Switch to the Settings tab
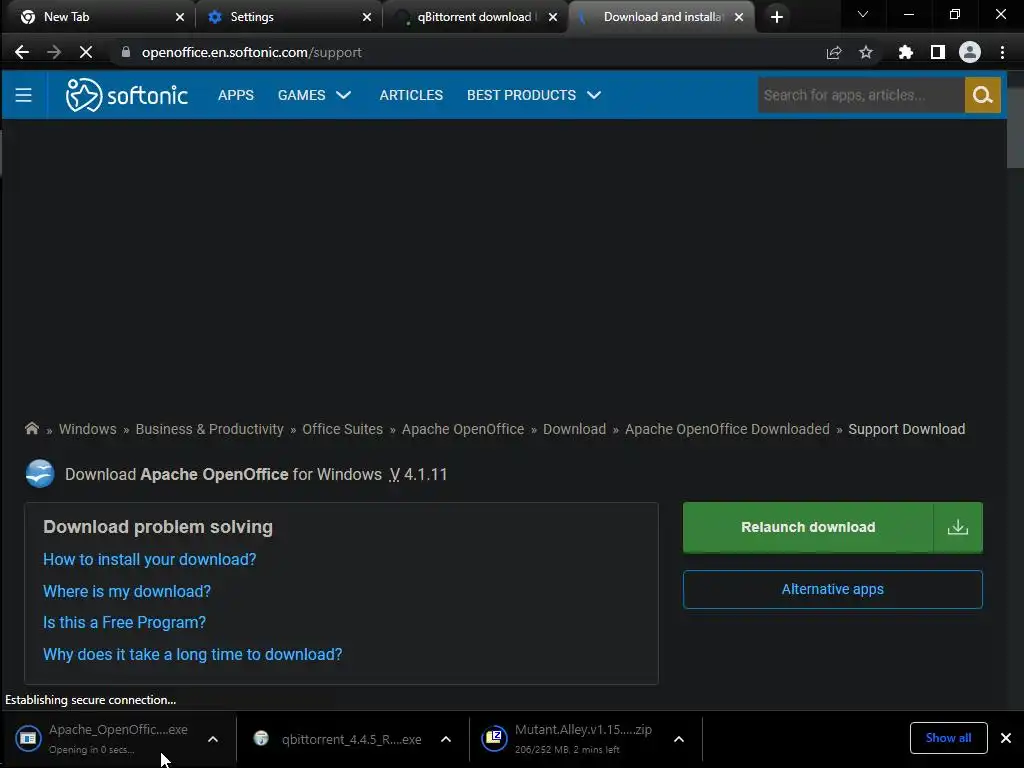Viewport: 1024px width, 768px height. tap(290, 17)
